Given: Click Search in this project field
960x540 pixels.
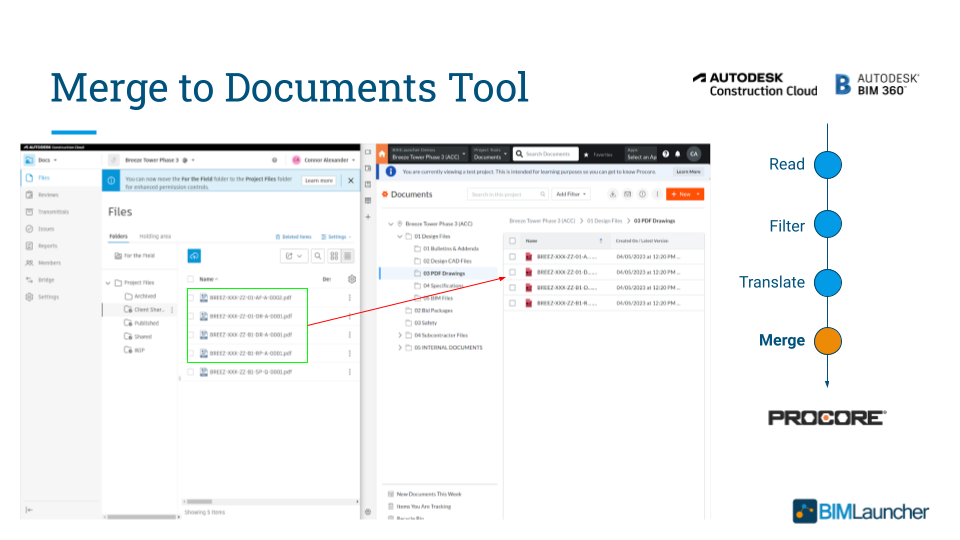Looking at the screenshot, I should [508, 194].
